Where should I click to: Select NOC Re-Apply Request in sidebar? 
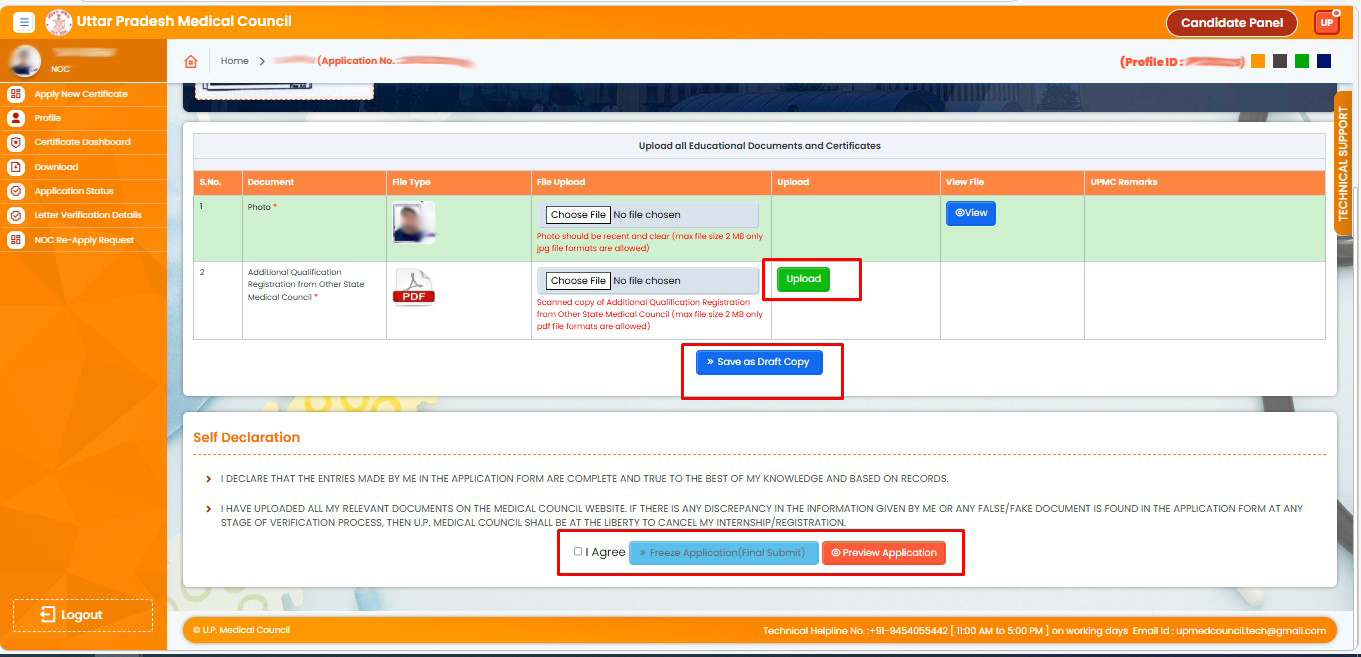[84, 240]
